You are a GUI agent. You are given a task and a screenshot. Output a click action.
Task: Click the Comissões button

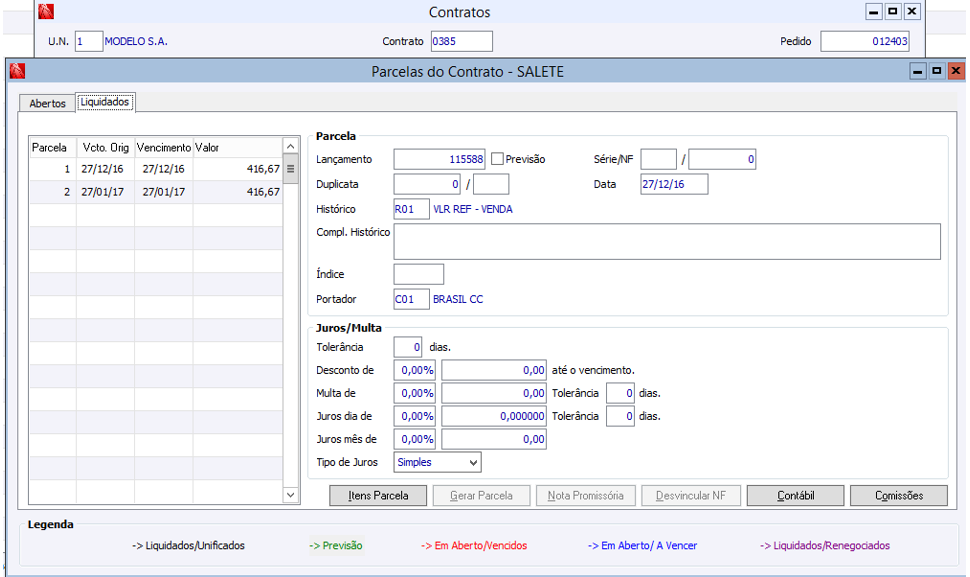(899, 495)
